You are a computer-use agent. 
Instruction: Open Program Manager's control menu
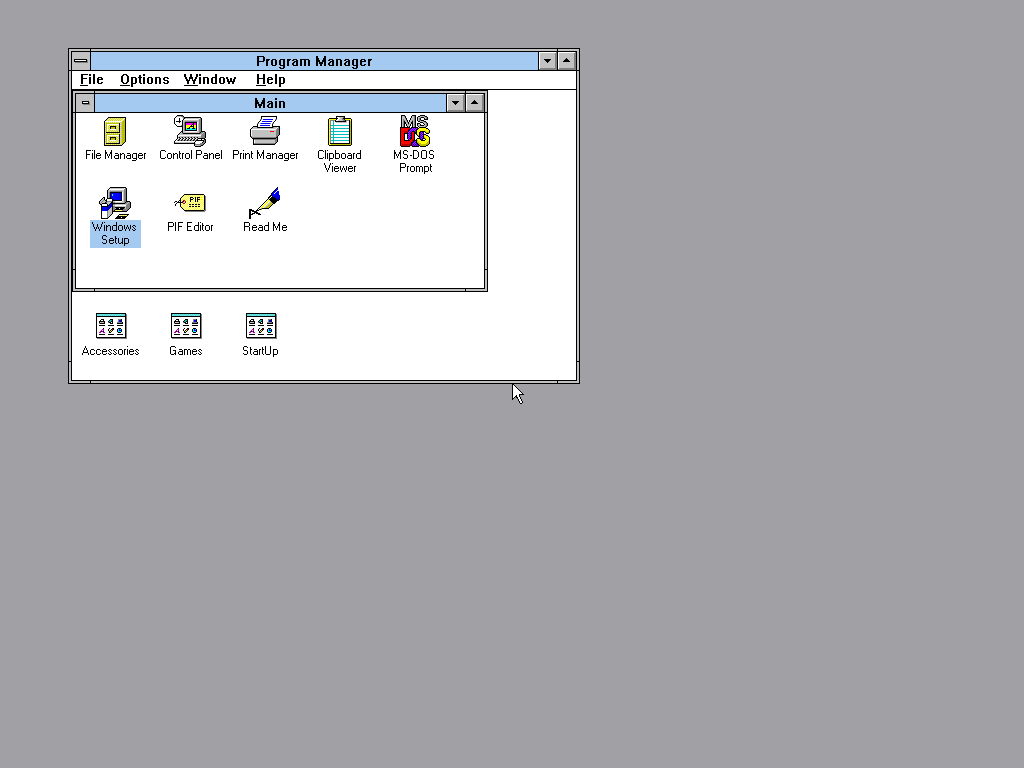pyautogui.click(x=80, y=60)
